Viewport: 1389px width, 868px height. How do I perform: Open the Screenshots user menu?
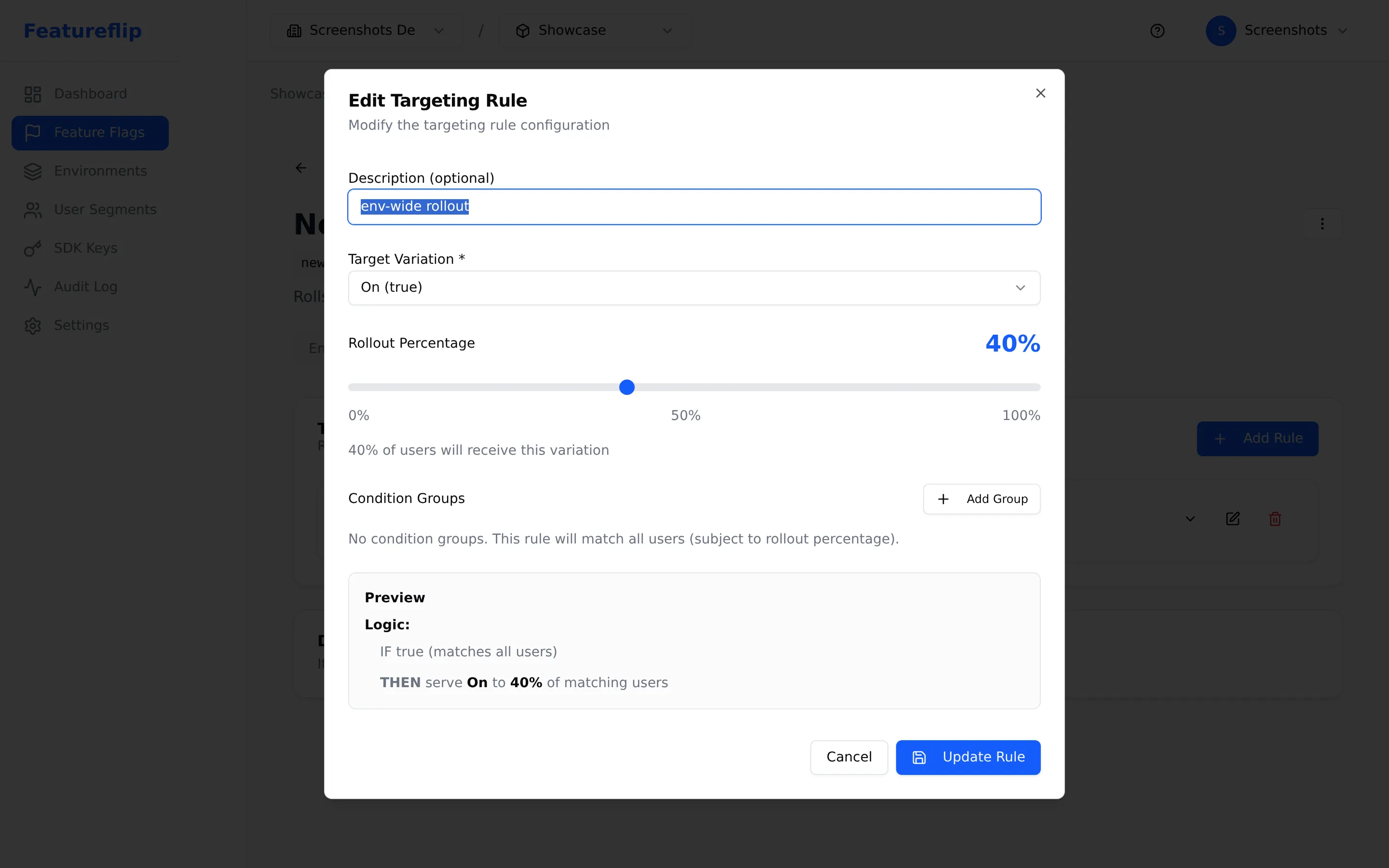click(x=1277, y=30)
